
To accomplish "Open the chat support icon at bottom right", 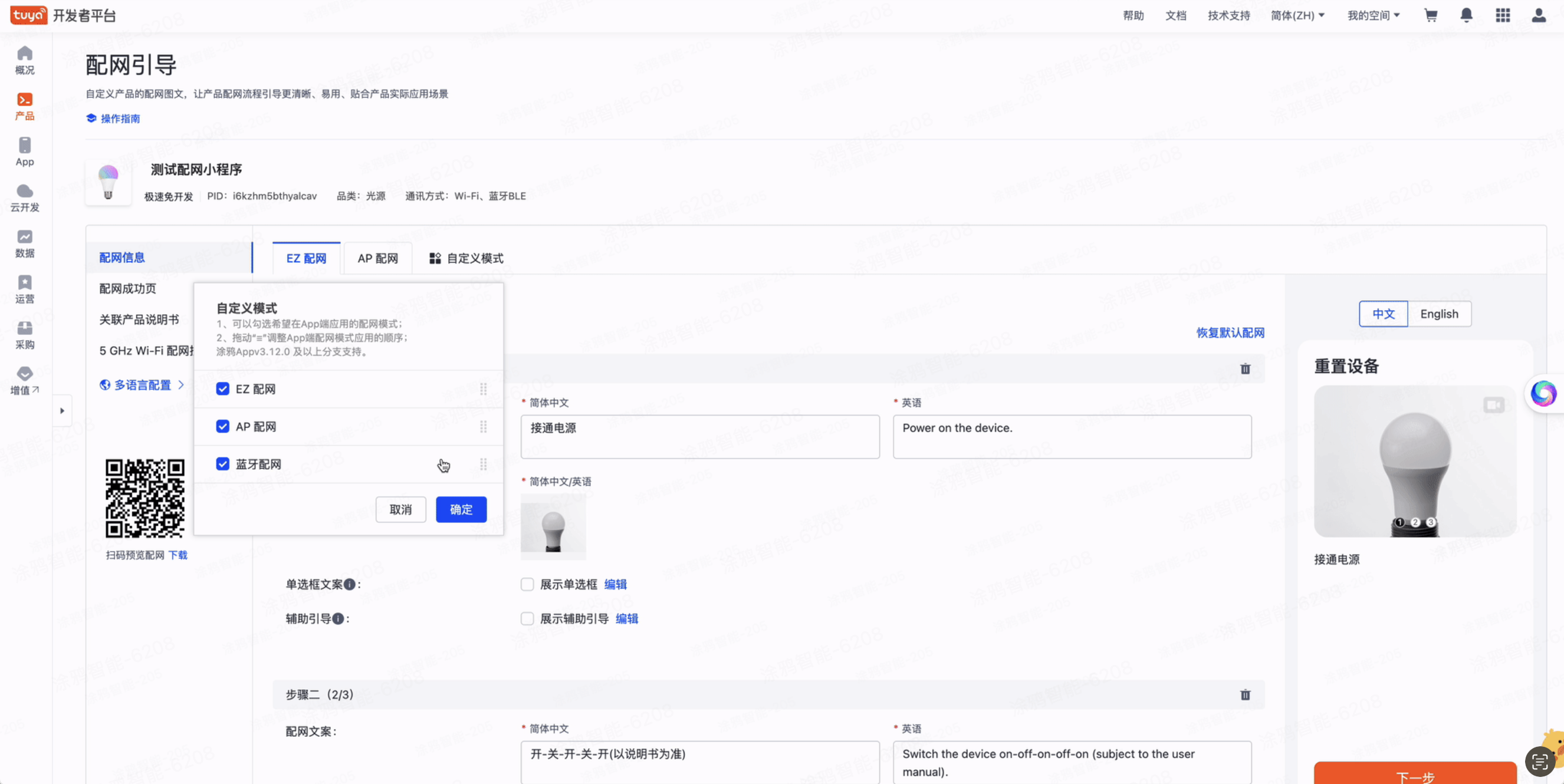I will 1540,761.
